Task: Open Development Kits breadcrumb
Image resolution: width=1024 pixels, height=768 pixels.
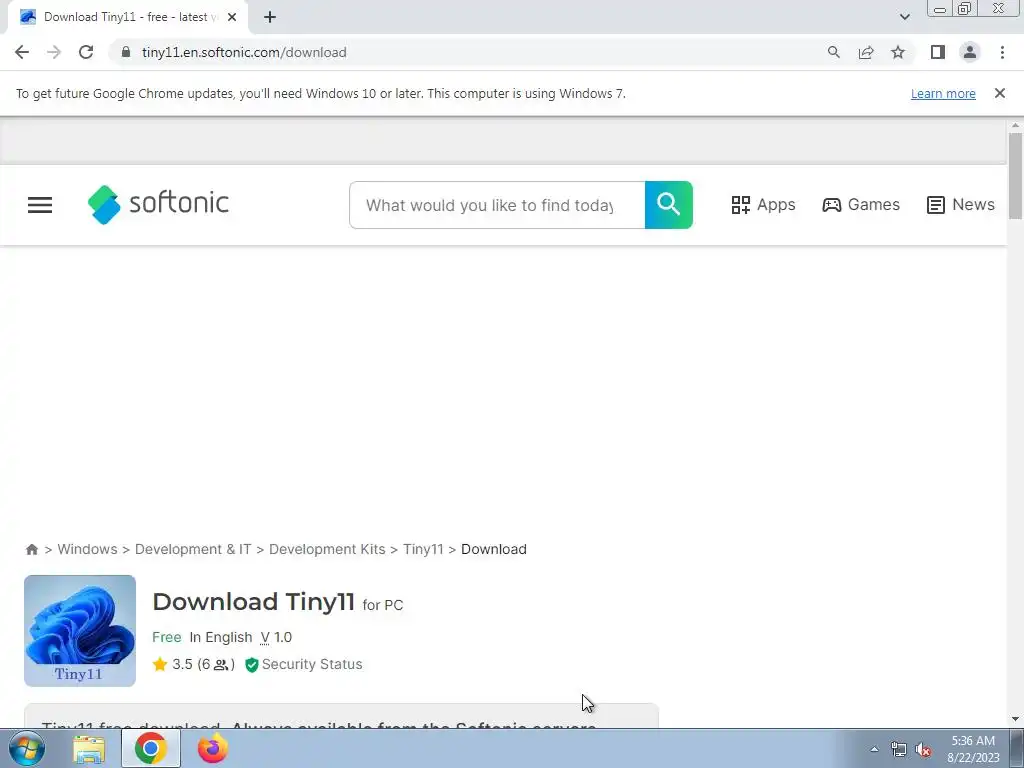Action: pyautogui.click(x=327, y=549)
